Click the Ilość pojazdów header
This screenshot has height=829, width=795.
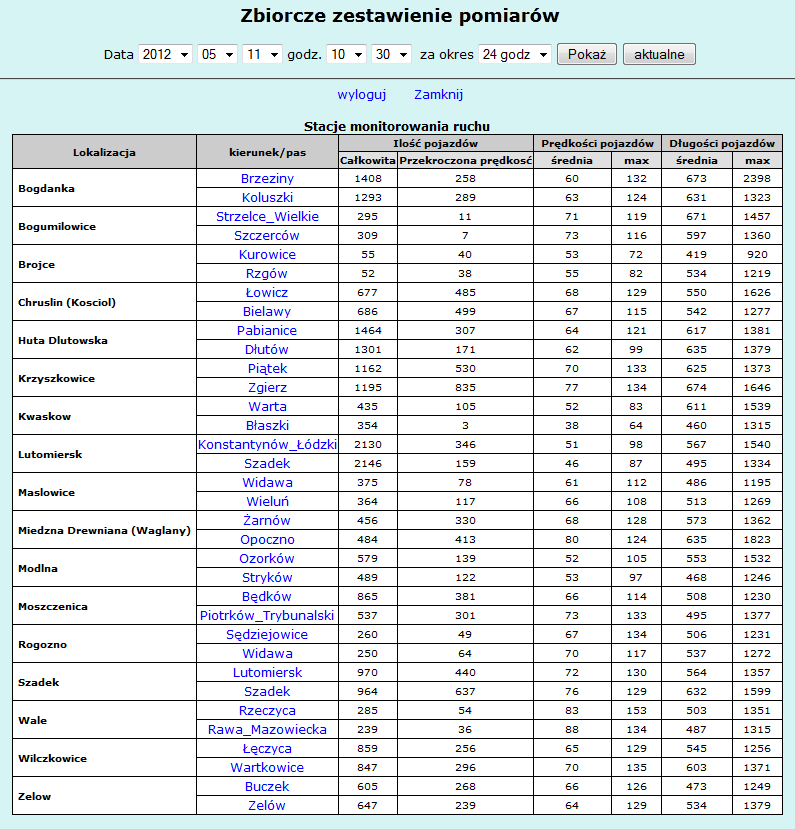pos(436,143)
